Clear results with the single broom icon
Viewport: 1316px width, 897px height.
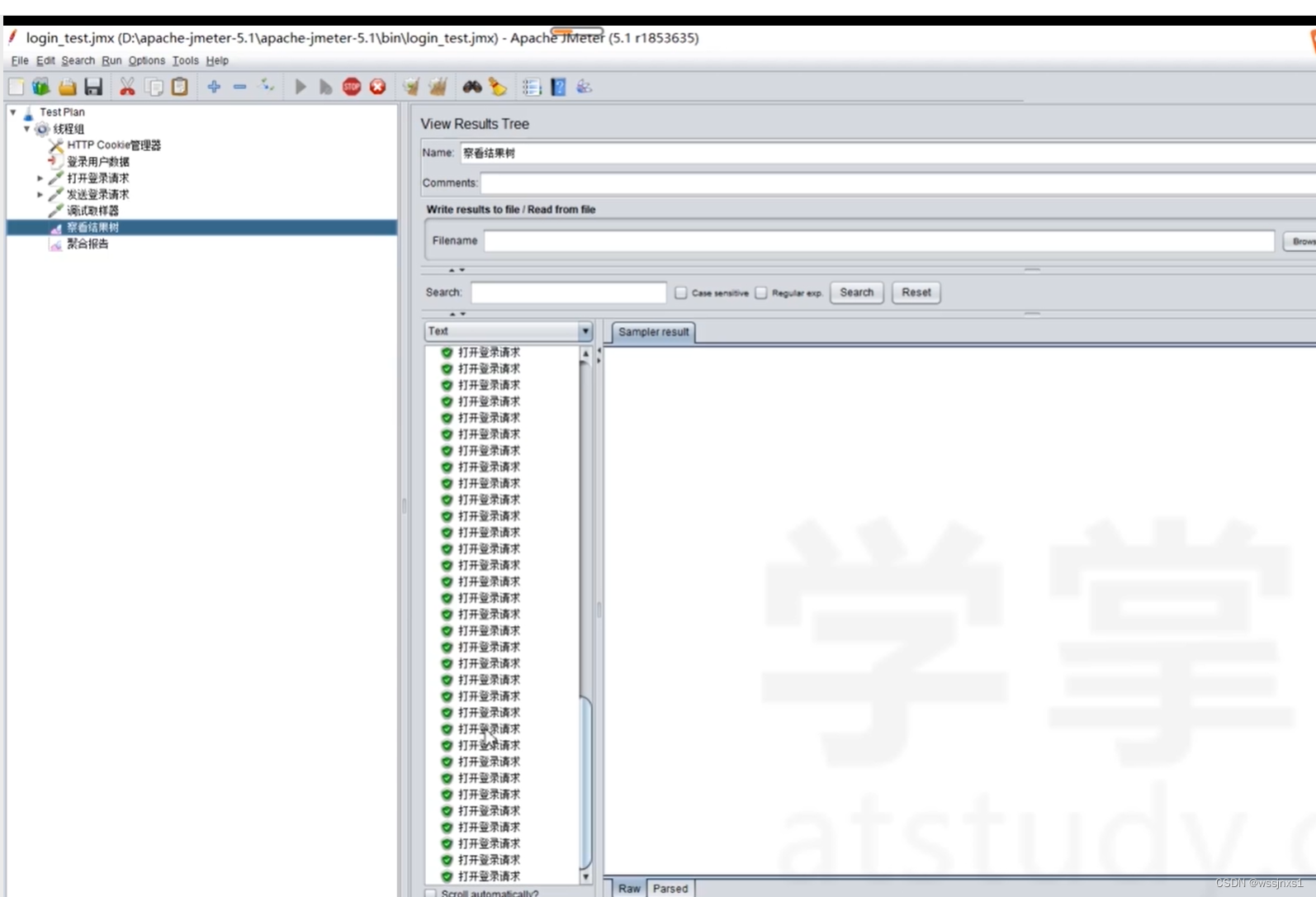coord(411,87)
